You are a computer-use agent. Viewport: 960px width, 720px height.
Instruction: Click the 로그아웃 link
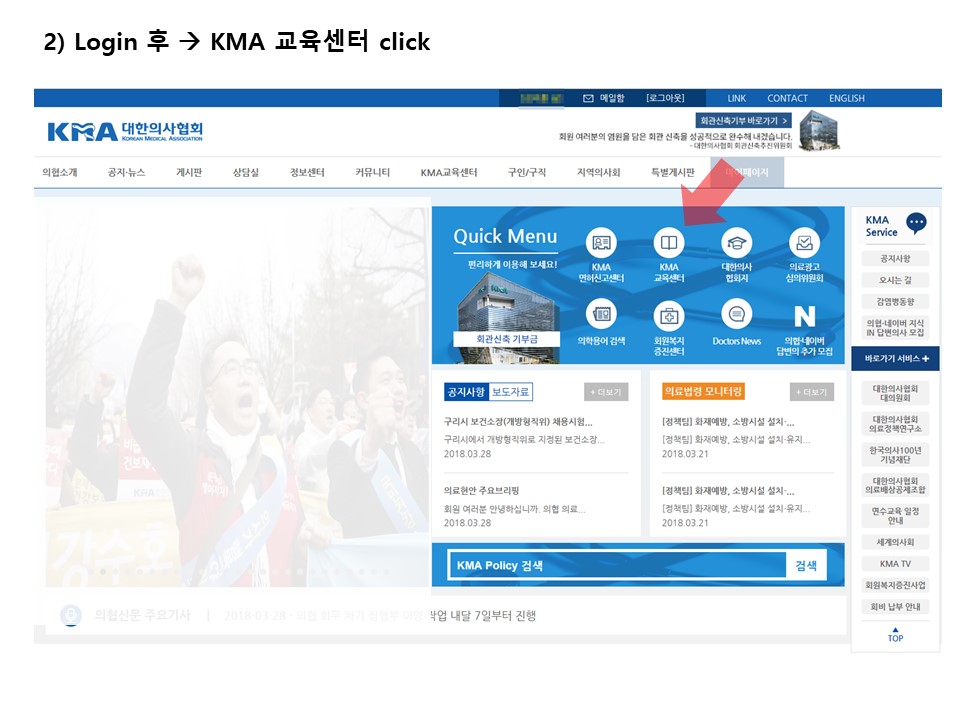(x=665, y=98)
